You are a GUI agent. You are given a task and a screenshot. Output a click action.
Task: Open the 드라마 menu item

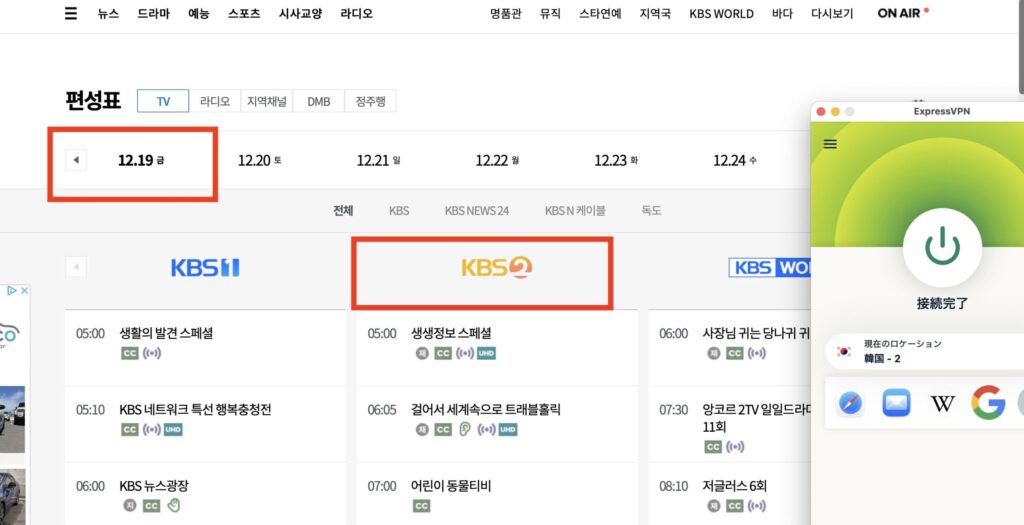click(x=153, y=14)
